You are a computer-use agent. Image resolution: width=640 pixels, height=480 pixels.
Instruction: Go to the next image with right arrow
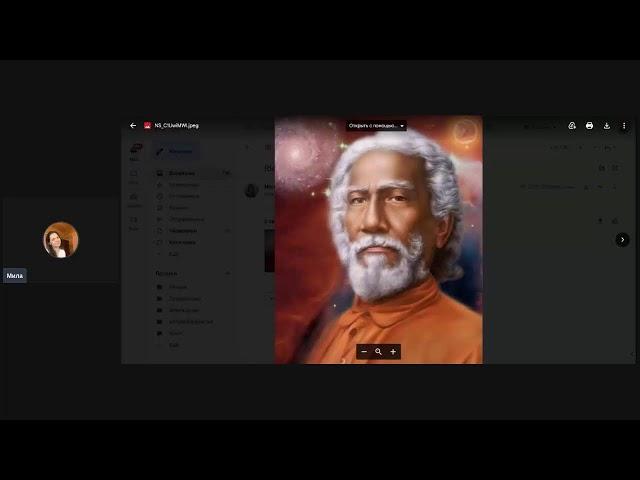[622, 240]
